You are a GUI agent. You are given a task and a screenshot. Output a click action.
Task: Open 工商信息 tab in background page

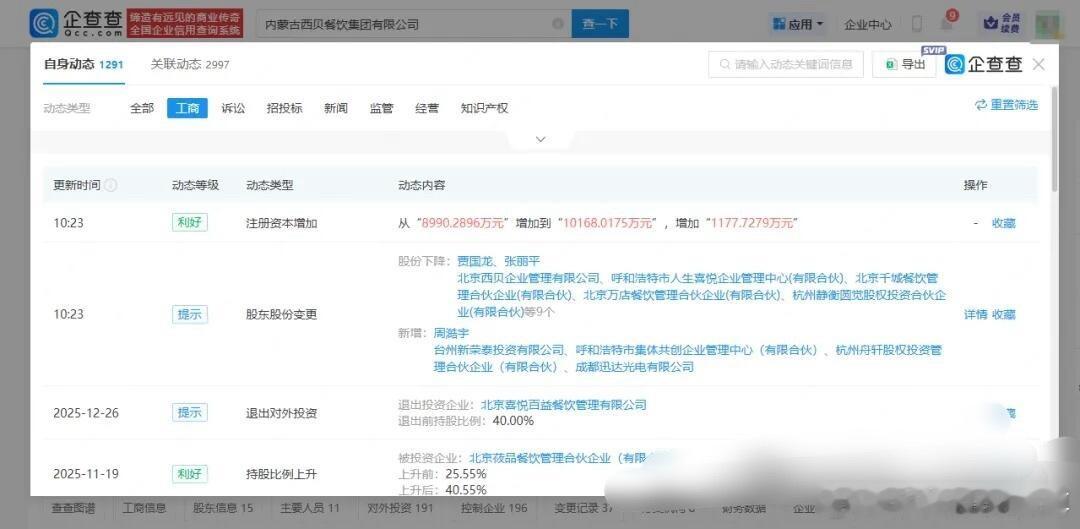144,509
